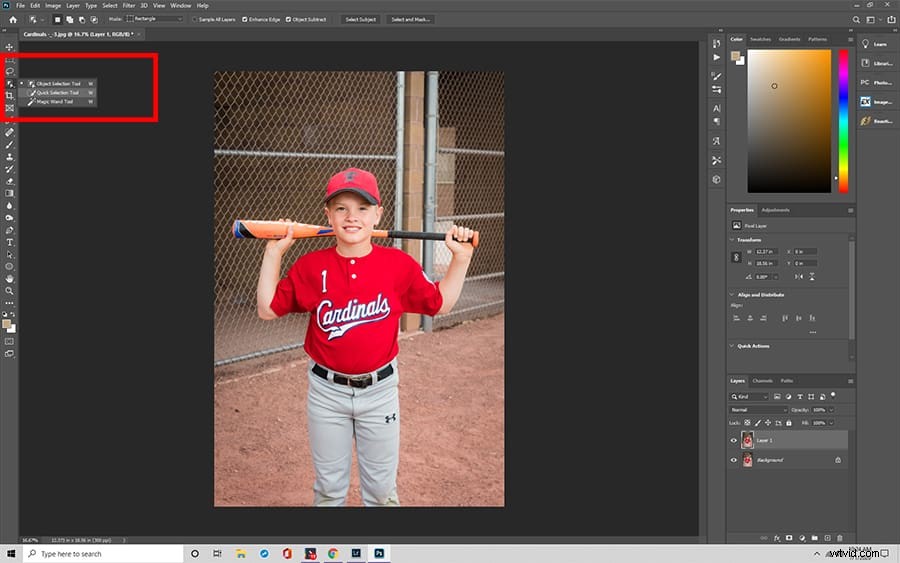Screen dimensions: 900x563
Task: Select the Frame tool
Action: point(9,108)
